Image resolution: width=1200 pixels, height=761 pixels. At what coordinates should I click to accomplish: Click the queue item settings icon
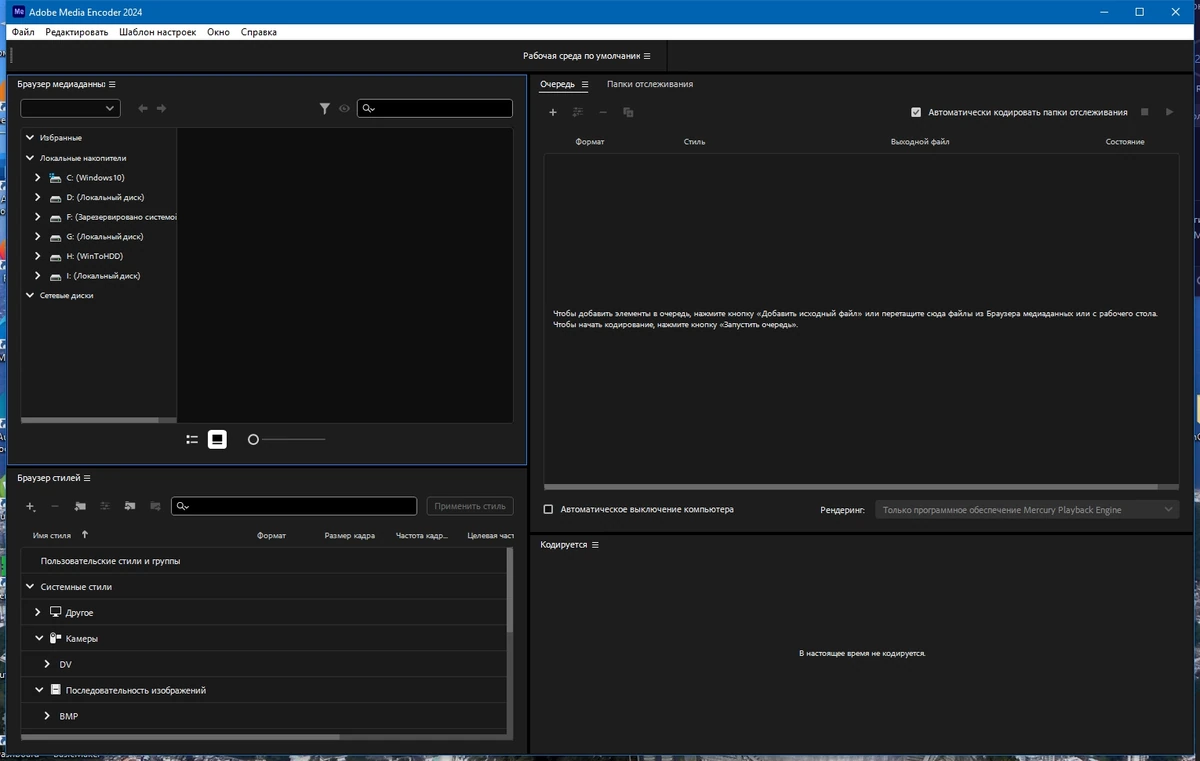[x=578, y=112]
